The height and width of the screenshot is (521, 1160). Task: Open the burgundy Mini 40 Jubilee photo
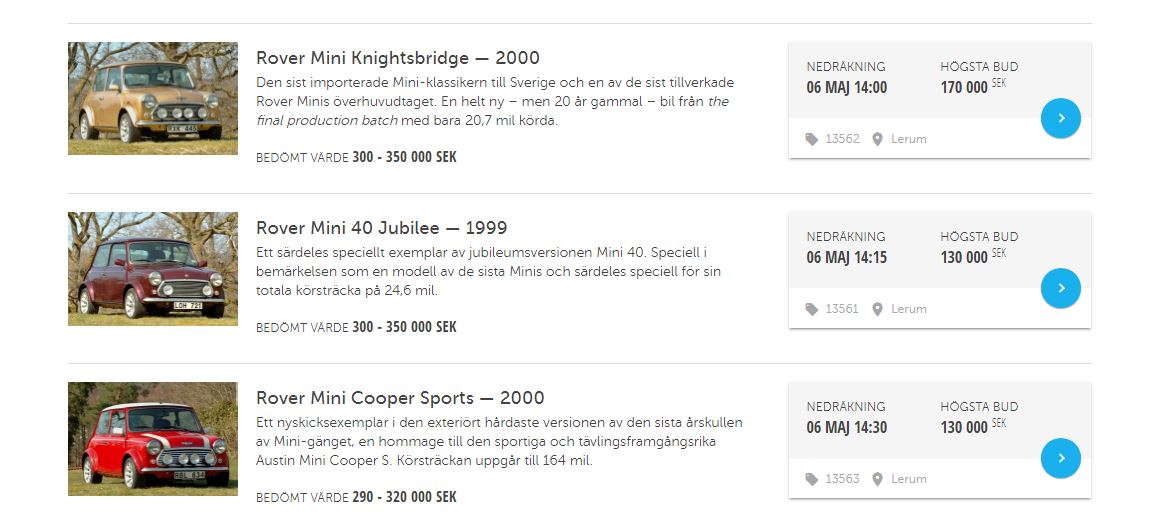(x=153, y=268)
